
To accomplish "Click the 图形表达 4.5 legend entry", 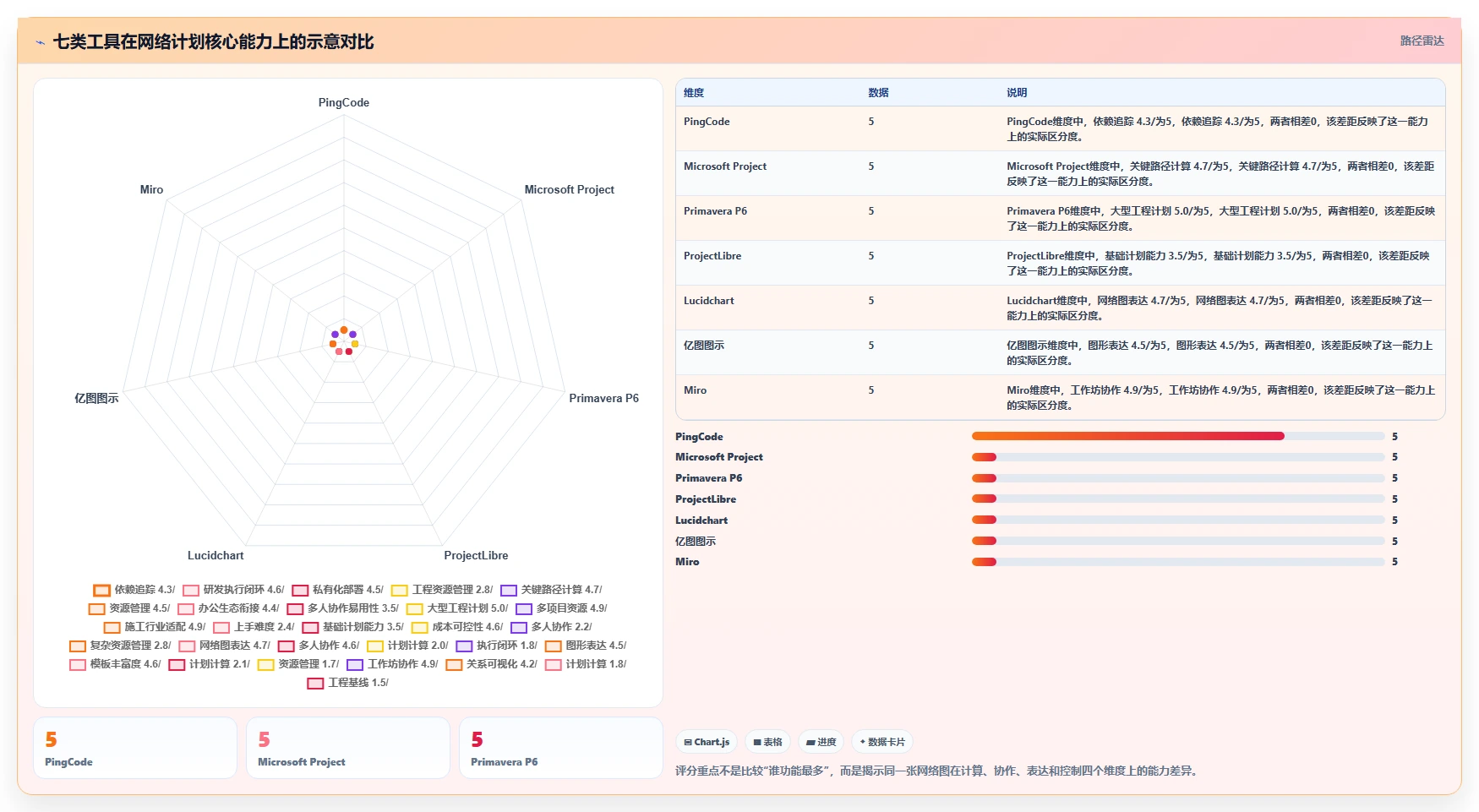I will click(x=586, y=646).
